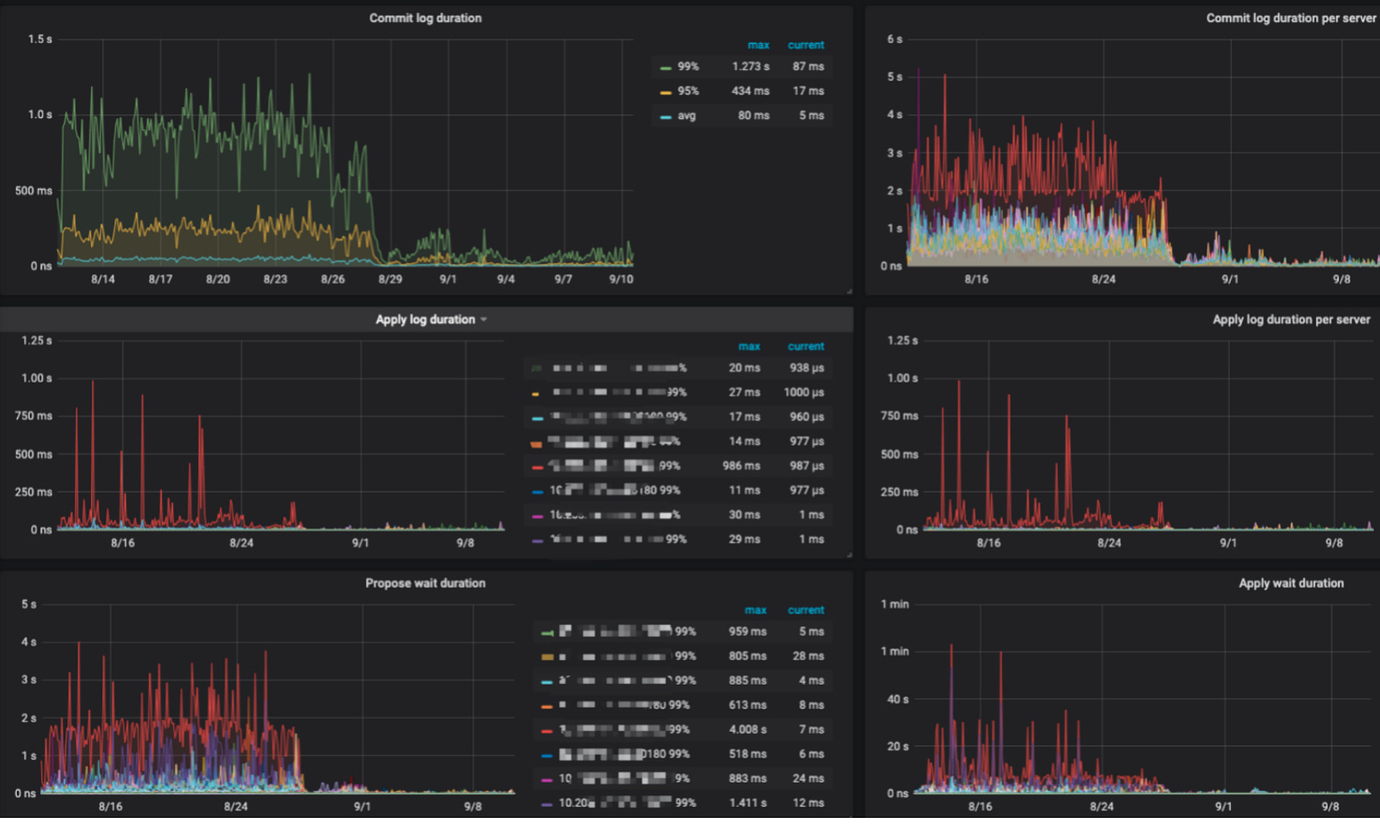The width and height of the screenshot is (1380, 828).
Task: Click the cyan swatch in the 885 ms legend row
Action: pyautogui.click(x=546, y=682)
